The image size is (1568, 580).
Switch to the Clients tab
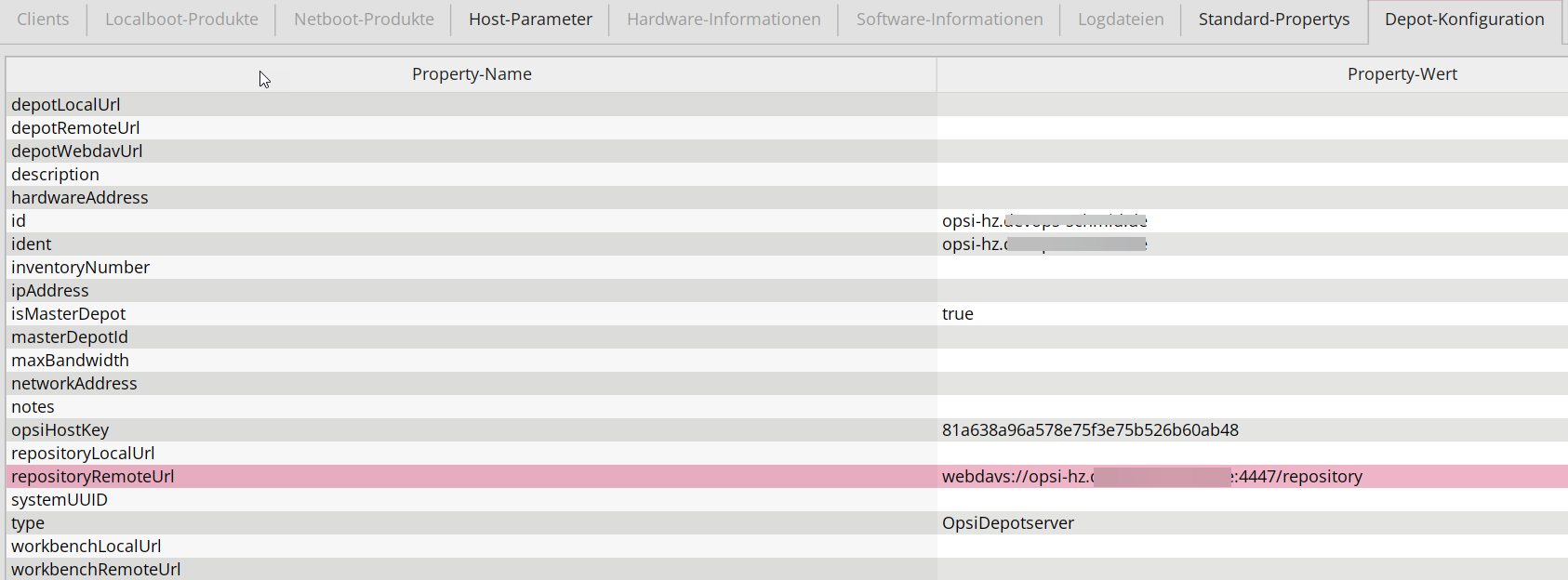click(x=43, y=20)
